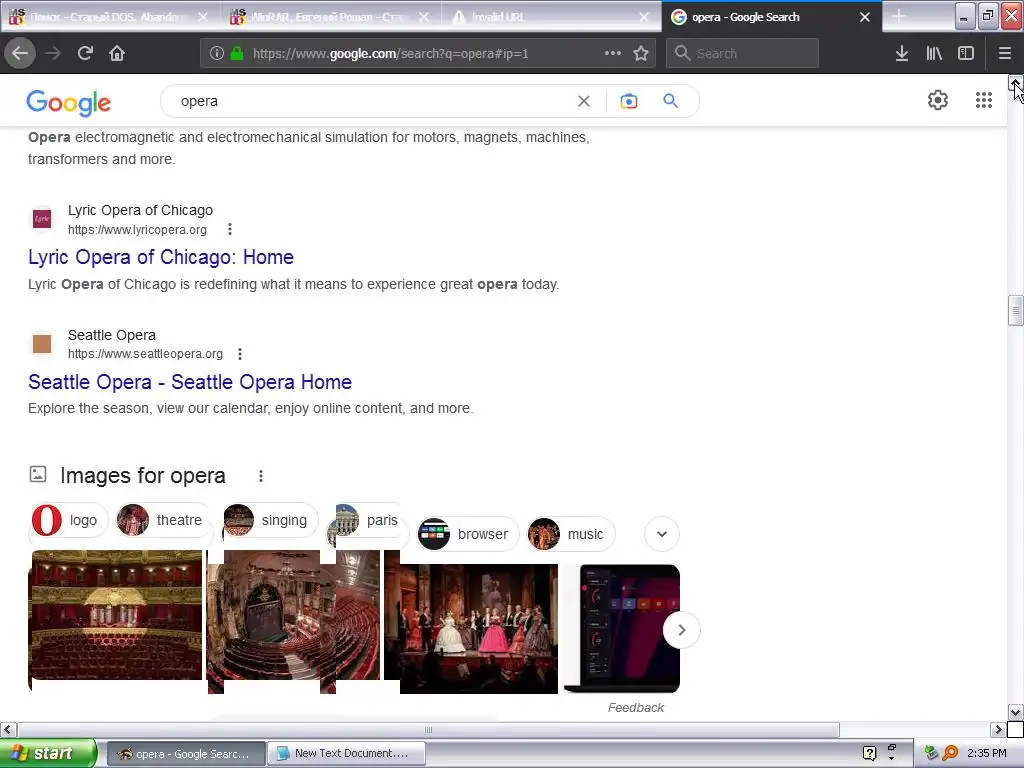Click the Seattle Opera favicon
Image resolution: width=1024 pixels, height=768 pixels.
pos(42,344)
